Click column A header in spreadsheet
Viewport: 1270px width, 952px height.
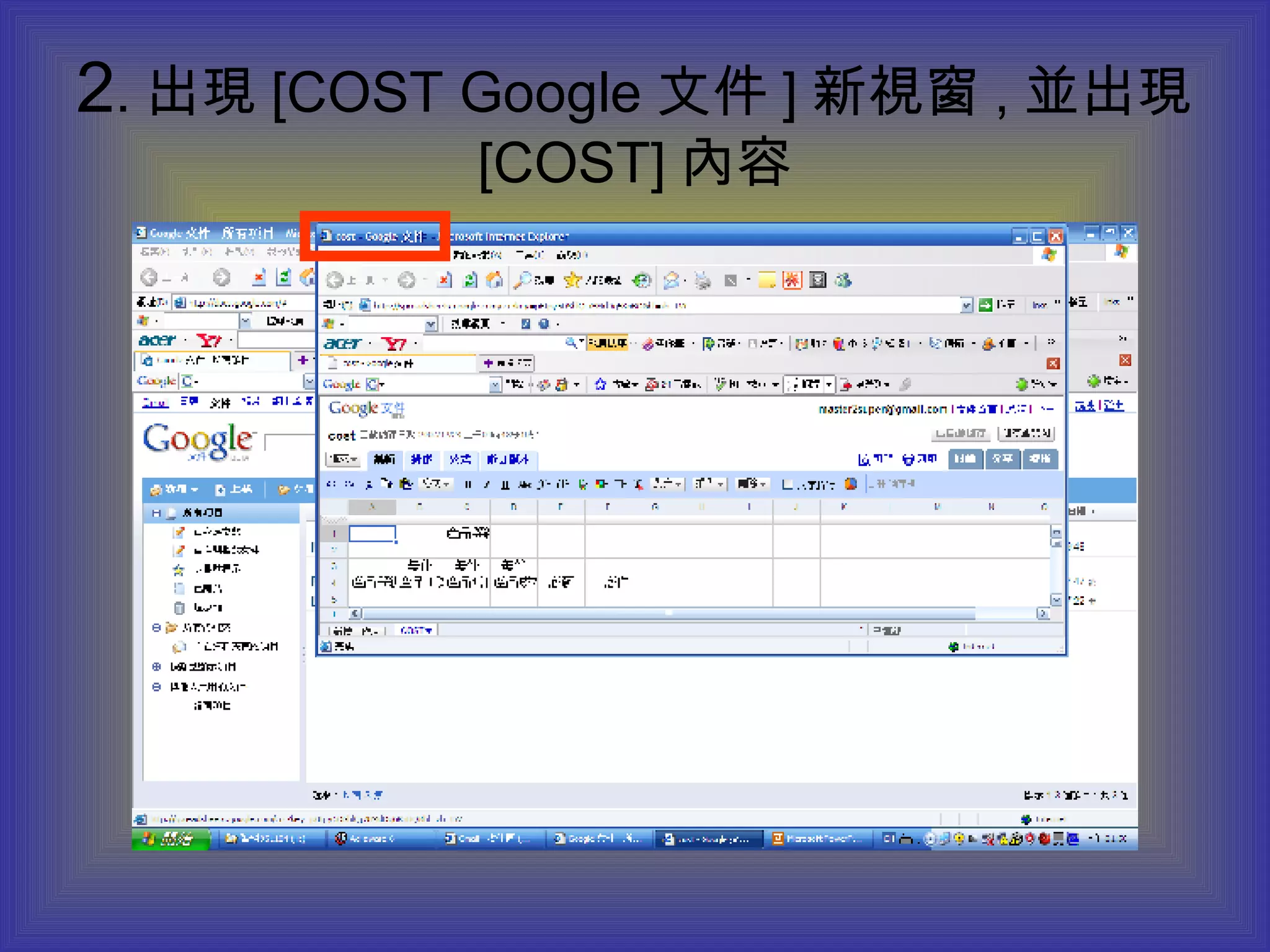(372, 507)
